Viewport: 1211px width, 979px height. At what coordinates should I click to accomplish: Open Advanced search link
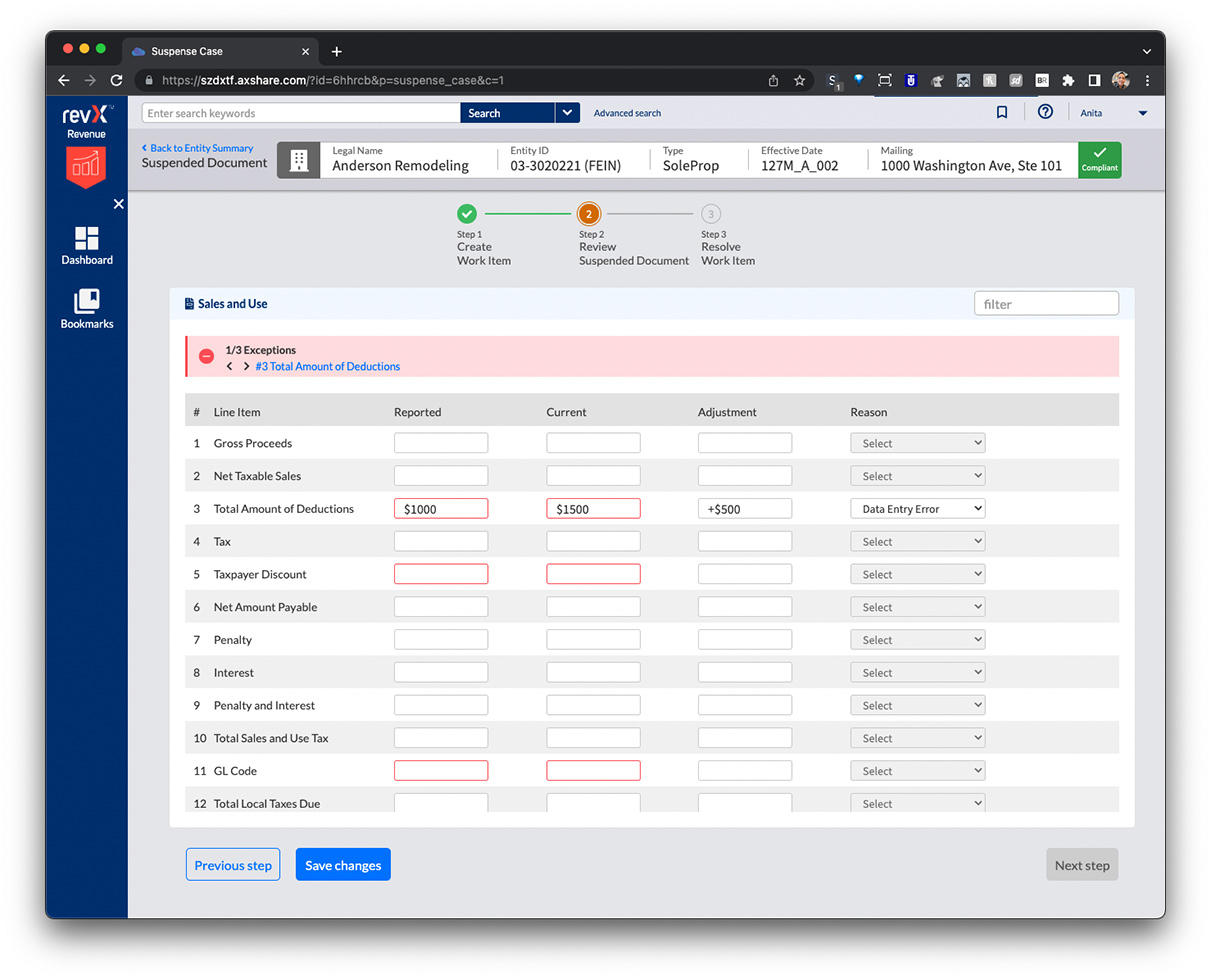pos(627,113)
